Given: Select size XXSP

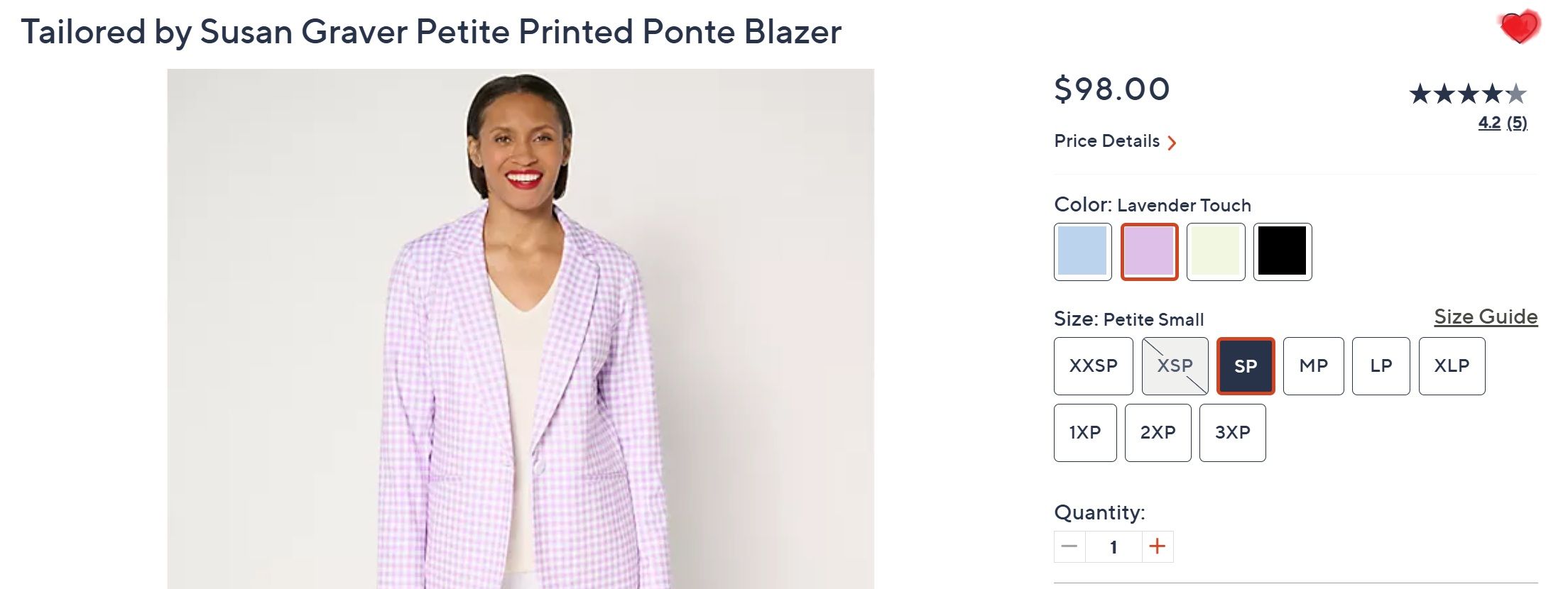Looking at the screenshot, I should (x=1093, y=366).
